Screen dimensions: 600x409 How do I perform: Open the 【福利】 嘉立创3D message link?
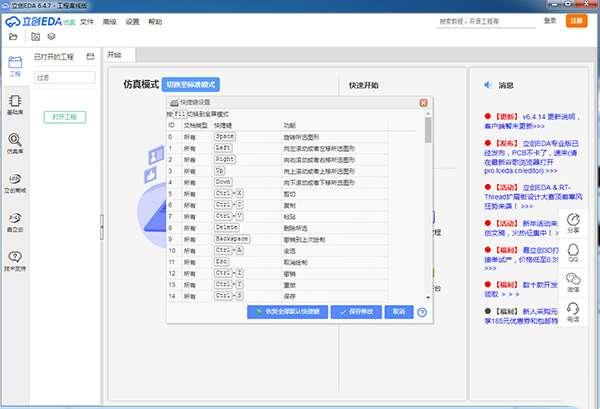[521, 259]
